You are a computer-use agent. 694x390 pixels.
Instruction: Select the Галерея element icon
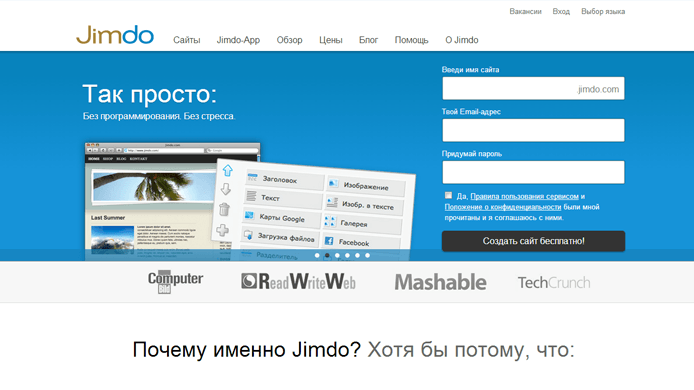330,221
